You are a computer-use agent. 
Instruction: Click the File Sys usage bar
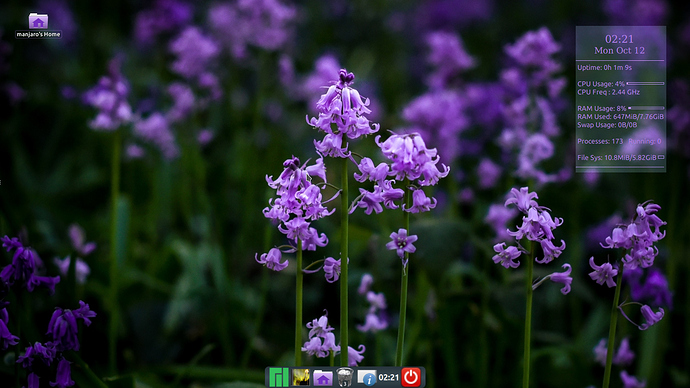click(x=661, y=157)
